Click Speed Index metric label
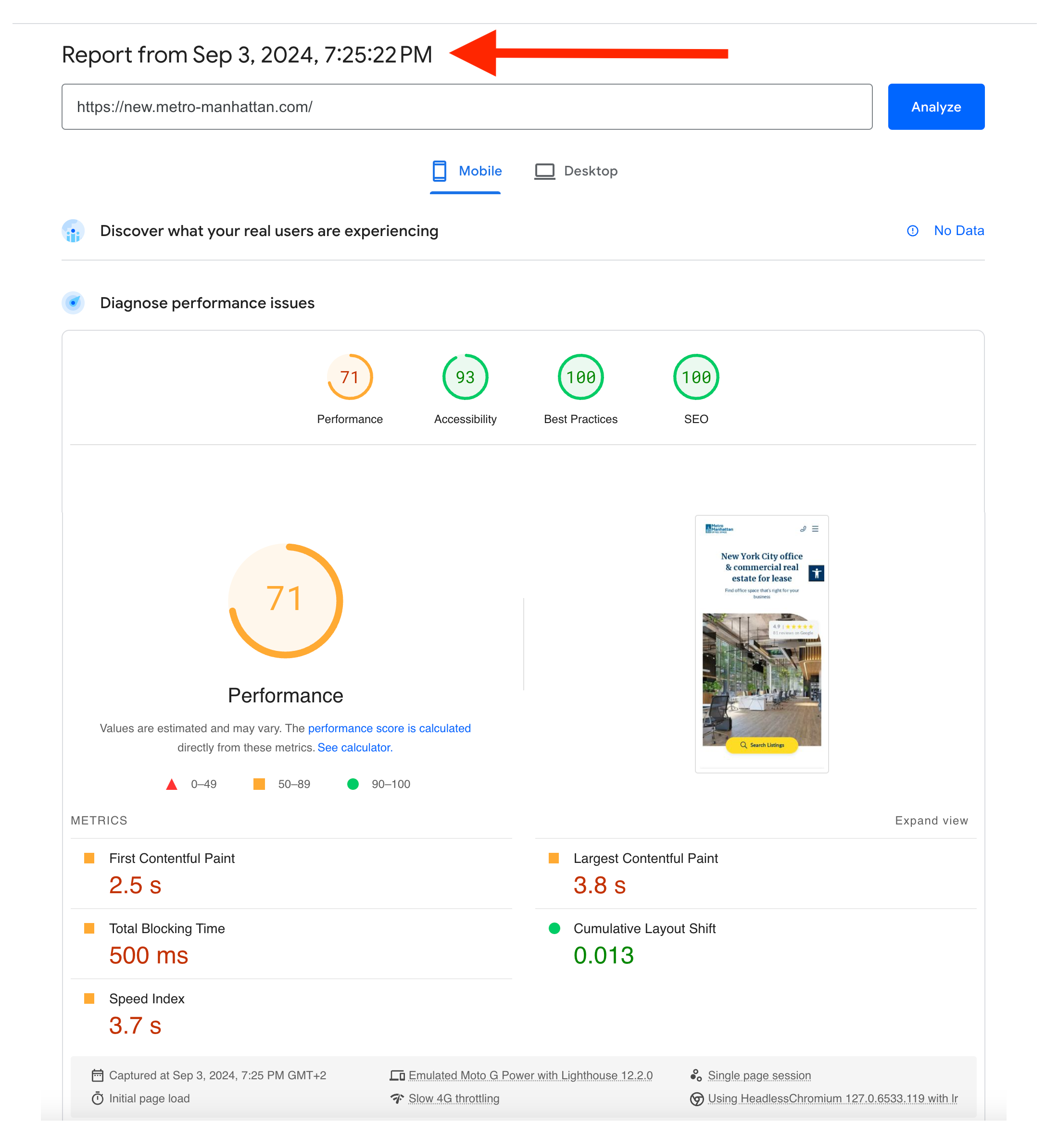Viewport: 1058px width, 1148px height. click(147, 998)
